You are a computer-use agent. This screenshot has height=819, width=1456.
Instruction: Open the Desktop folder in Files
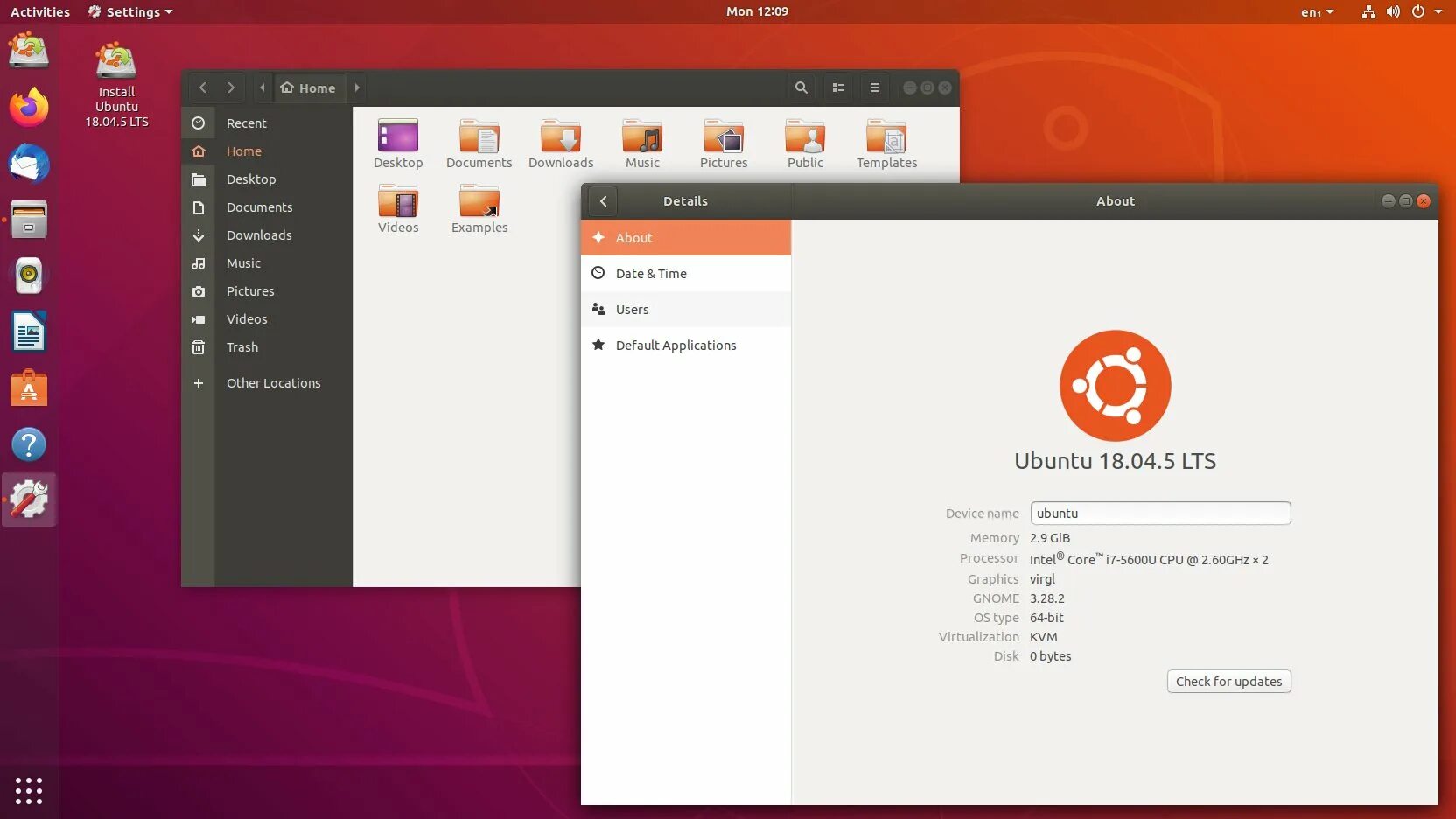click(x=398, y=137)
